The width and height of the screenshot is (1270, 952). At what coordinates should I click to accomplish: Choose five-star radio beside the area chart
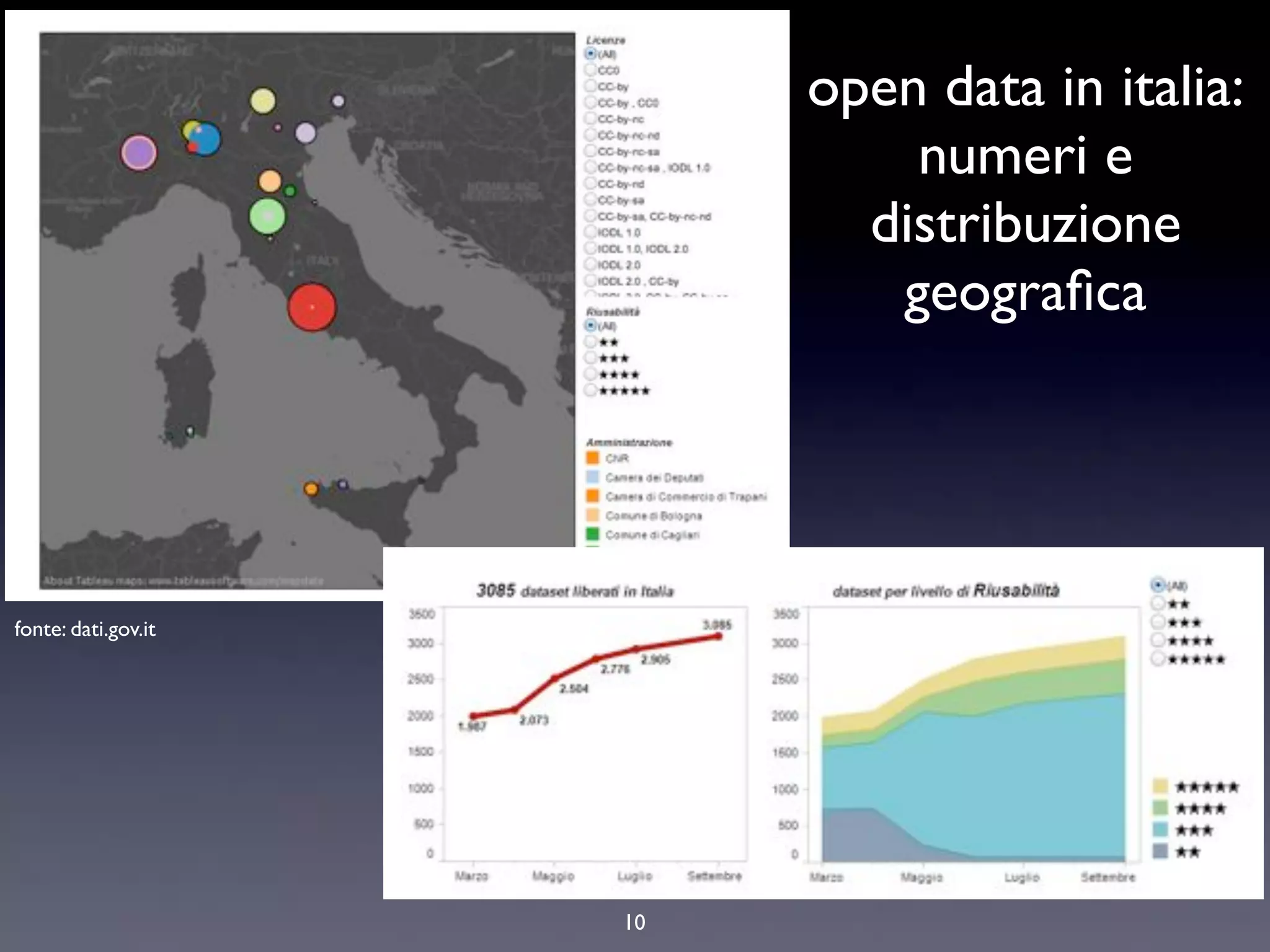tap(1157, 658)
